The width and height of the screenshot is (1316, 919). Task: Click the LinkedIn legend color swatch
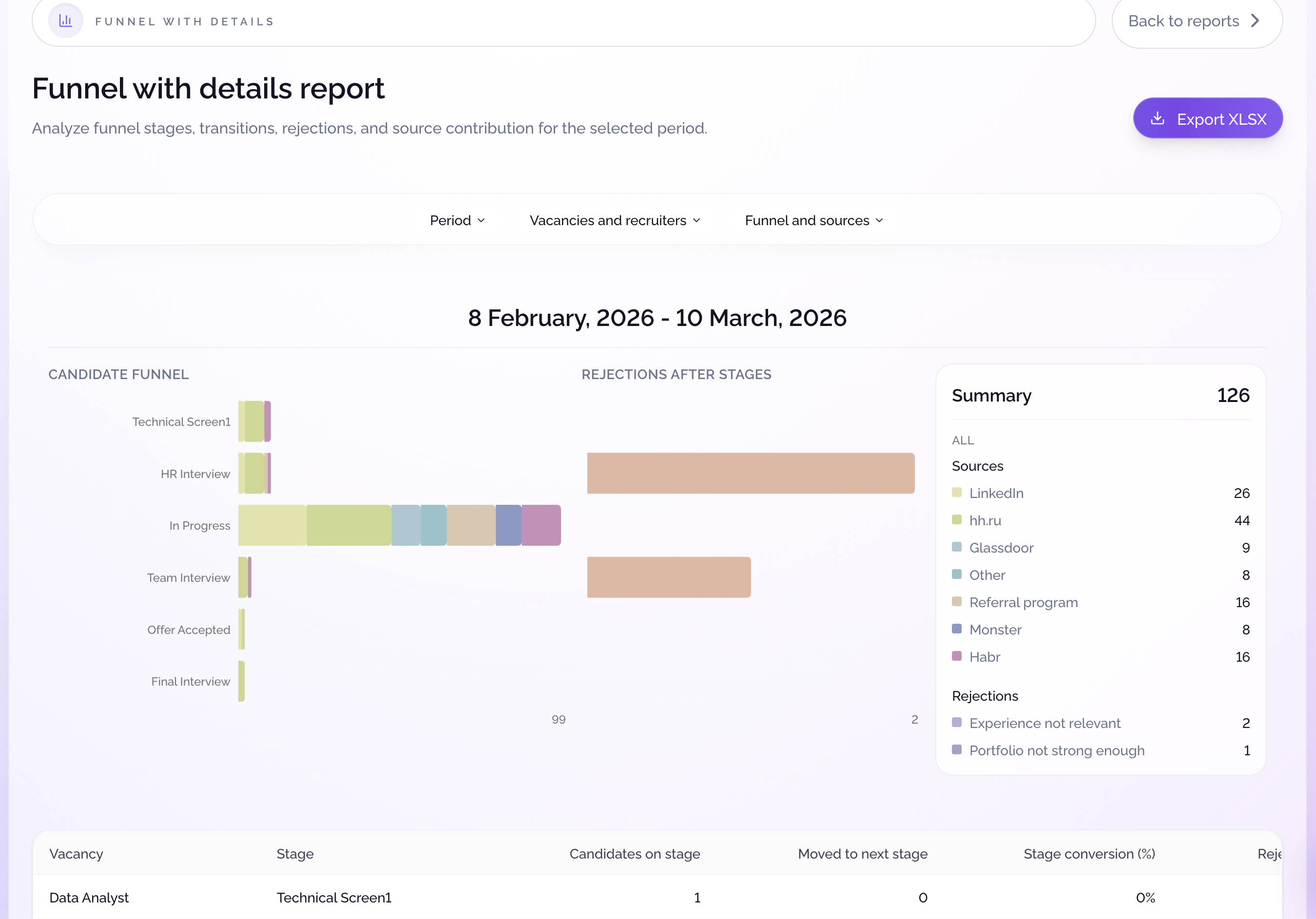(957, 492)
